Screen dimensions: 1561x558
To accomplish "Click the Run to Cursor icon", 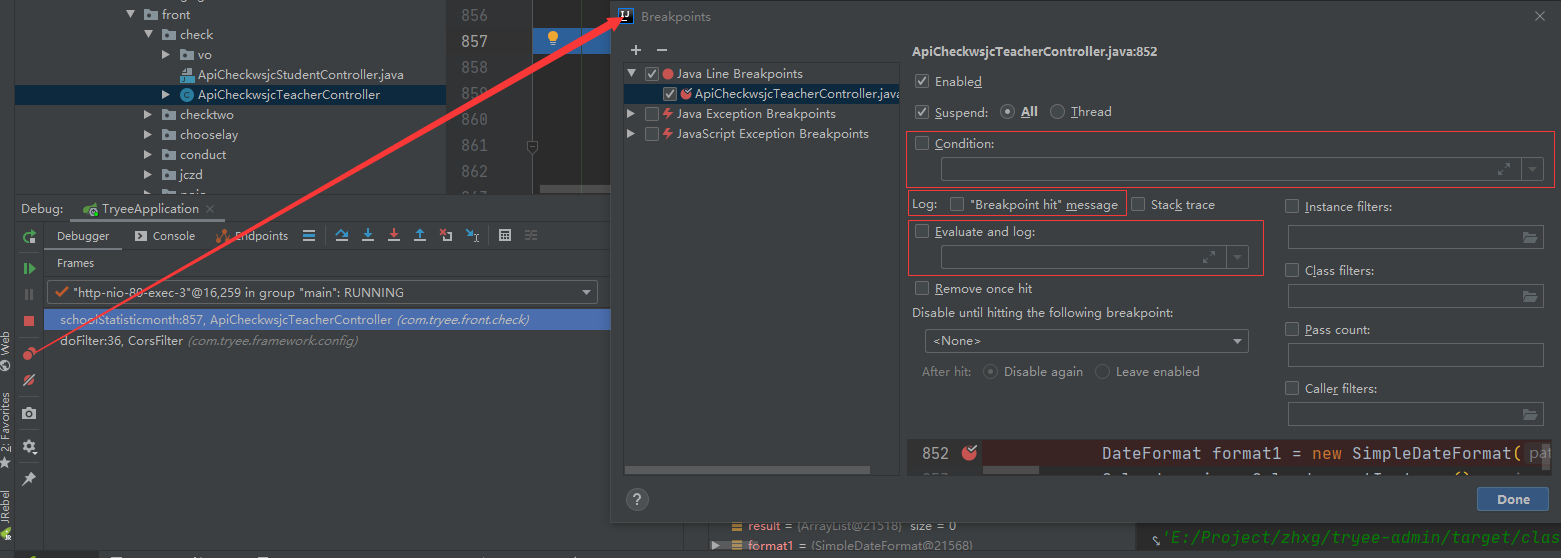I will point(472,235).
